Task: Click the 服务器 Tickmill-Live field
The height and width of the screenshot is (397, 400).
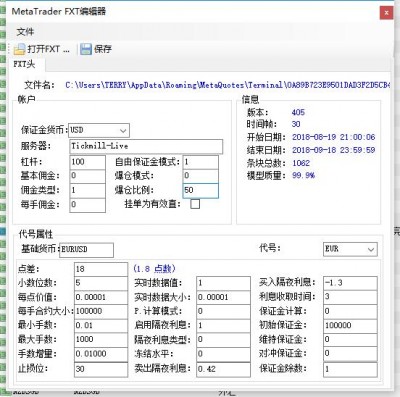Action: 146,146
